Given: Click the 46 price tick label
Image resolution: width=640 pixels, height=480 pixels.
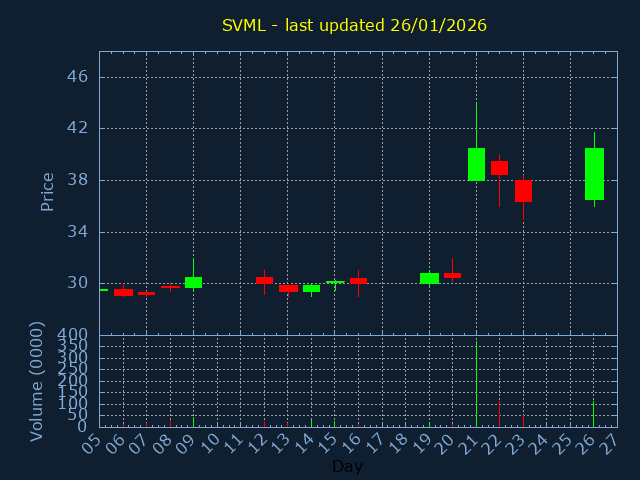Looking at the screenshot, I should (x=79, y=77).
